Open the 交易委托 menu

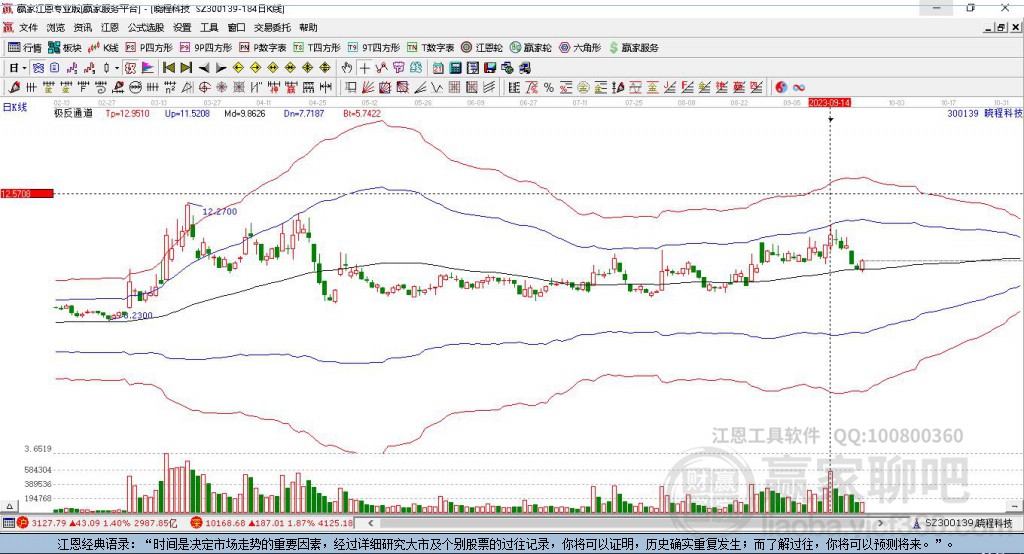pyautogui.click(x=272, y=27)
